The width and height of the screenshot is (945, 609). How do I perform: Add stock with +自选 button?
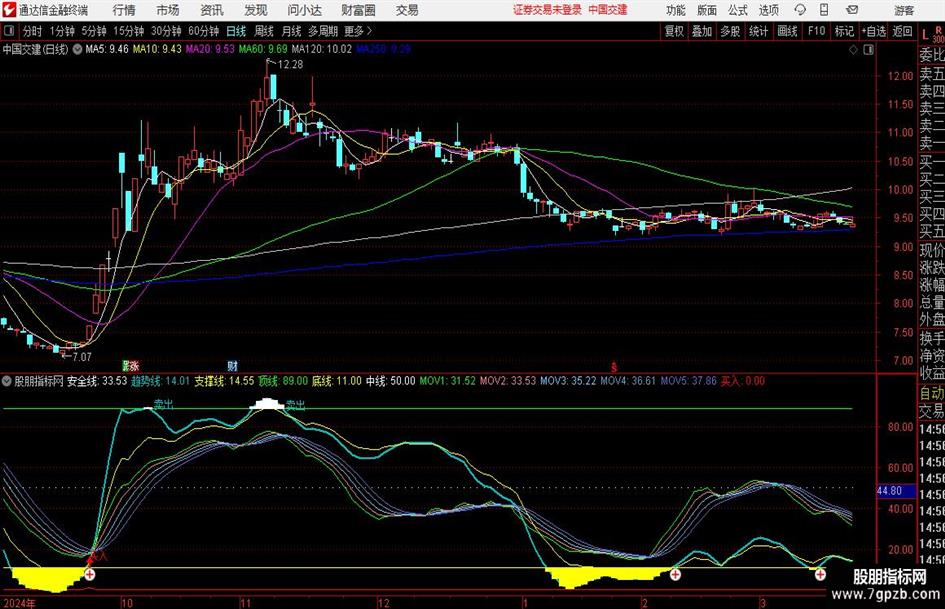873,31
